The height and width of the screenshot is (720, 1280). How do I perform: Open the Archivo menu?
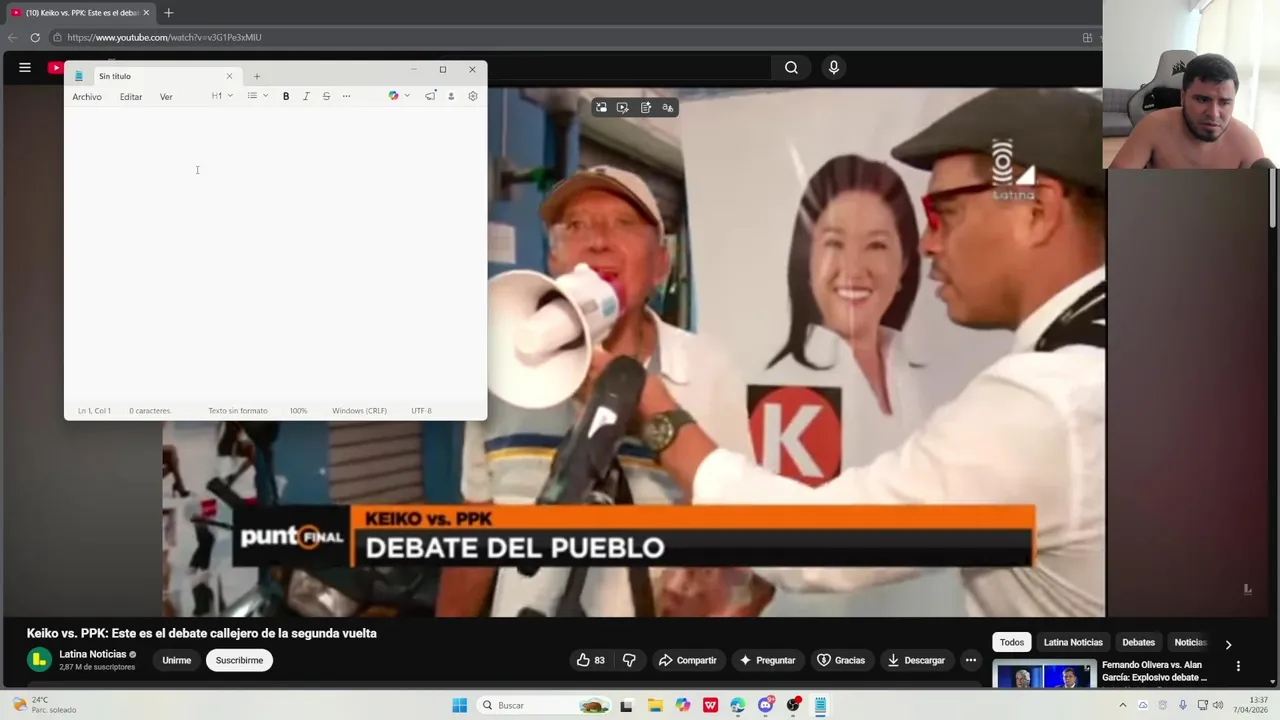point(87,97)
